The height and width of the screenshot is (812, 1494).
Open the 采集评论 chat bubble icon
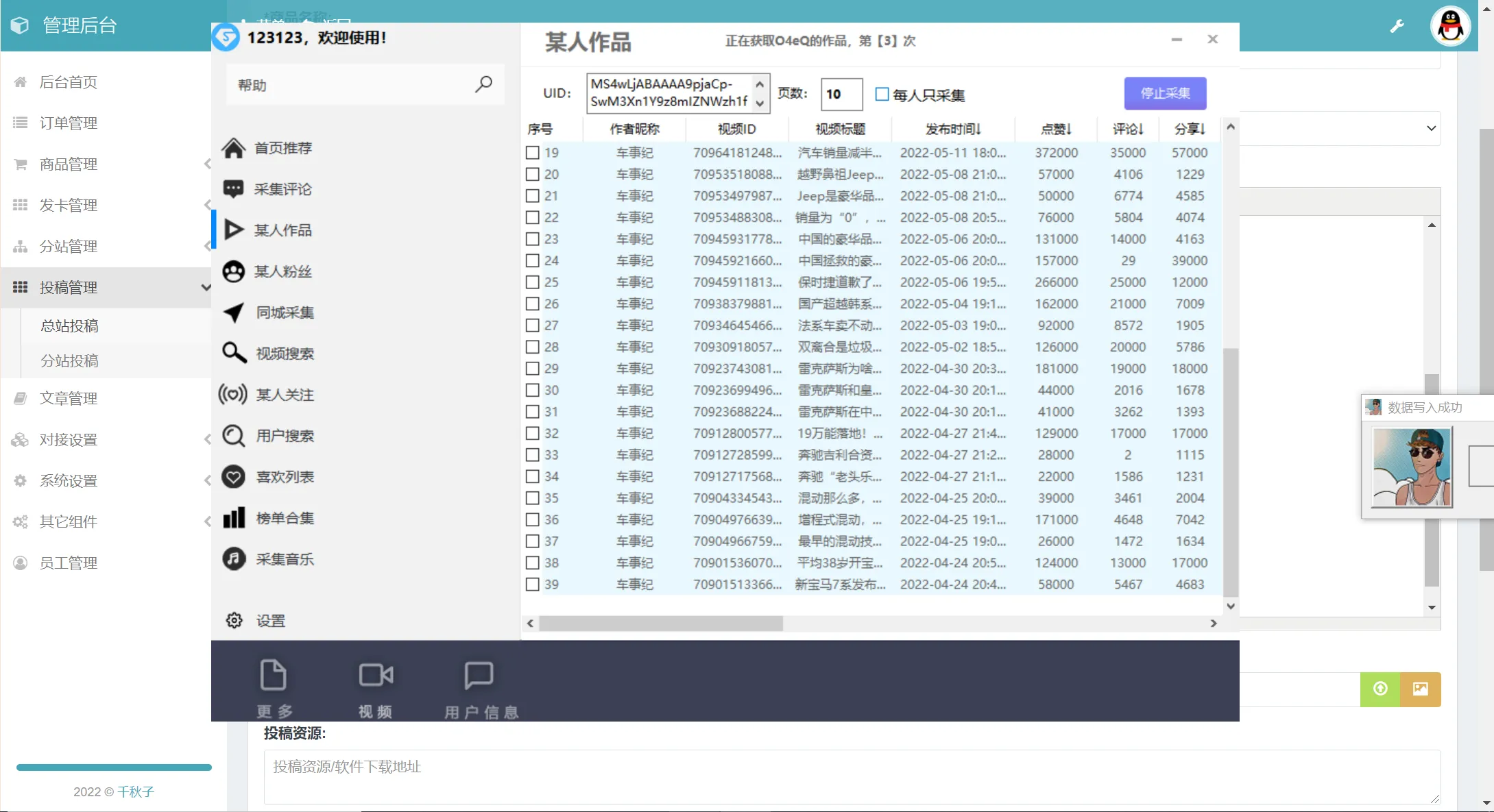[233, 189]
